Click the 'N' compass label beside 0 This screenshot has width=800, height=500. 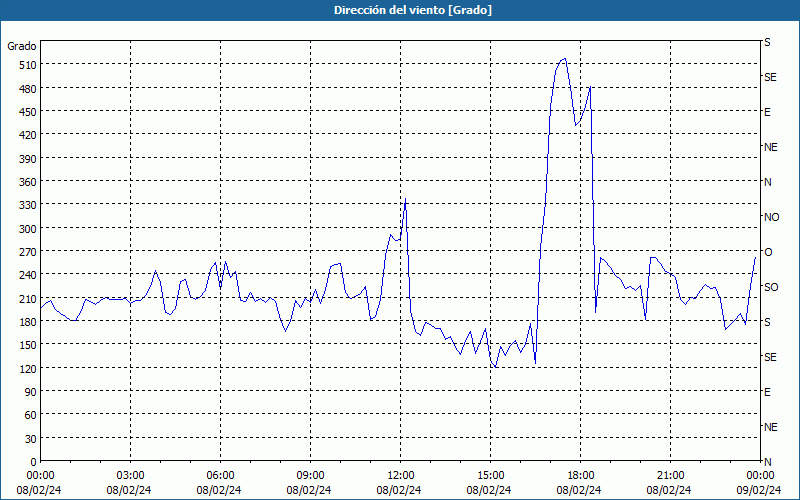pyautogui.click(x=768, y=462)
